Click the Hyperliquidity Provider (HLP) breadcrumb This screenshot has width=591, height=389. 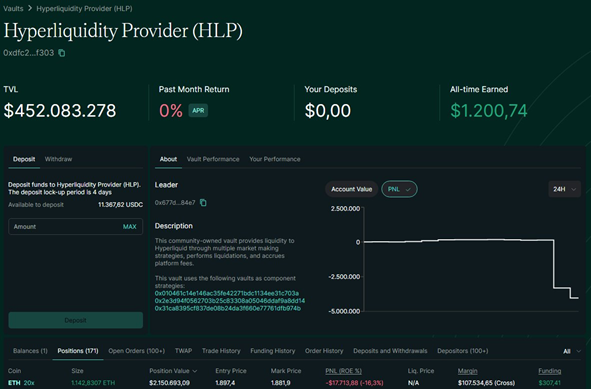pyautogui.click(x=84, y=8)
